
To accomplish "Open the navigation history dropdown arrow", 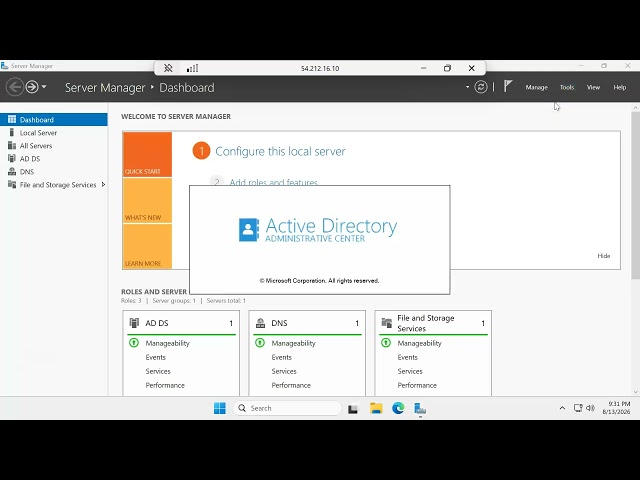I will click(x=44, y=87).
